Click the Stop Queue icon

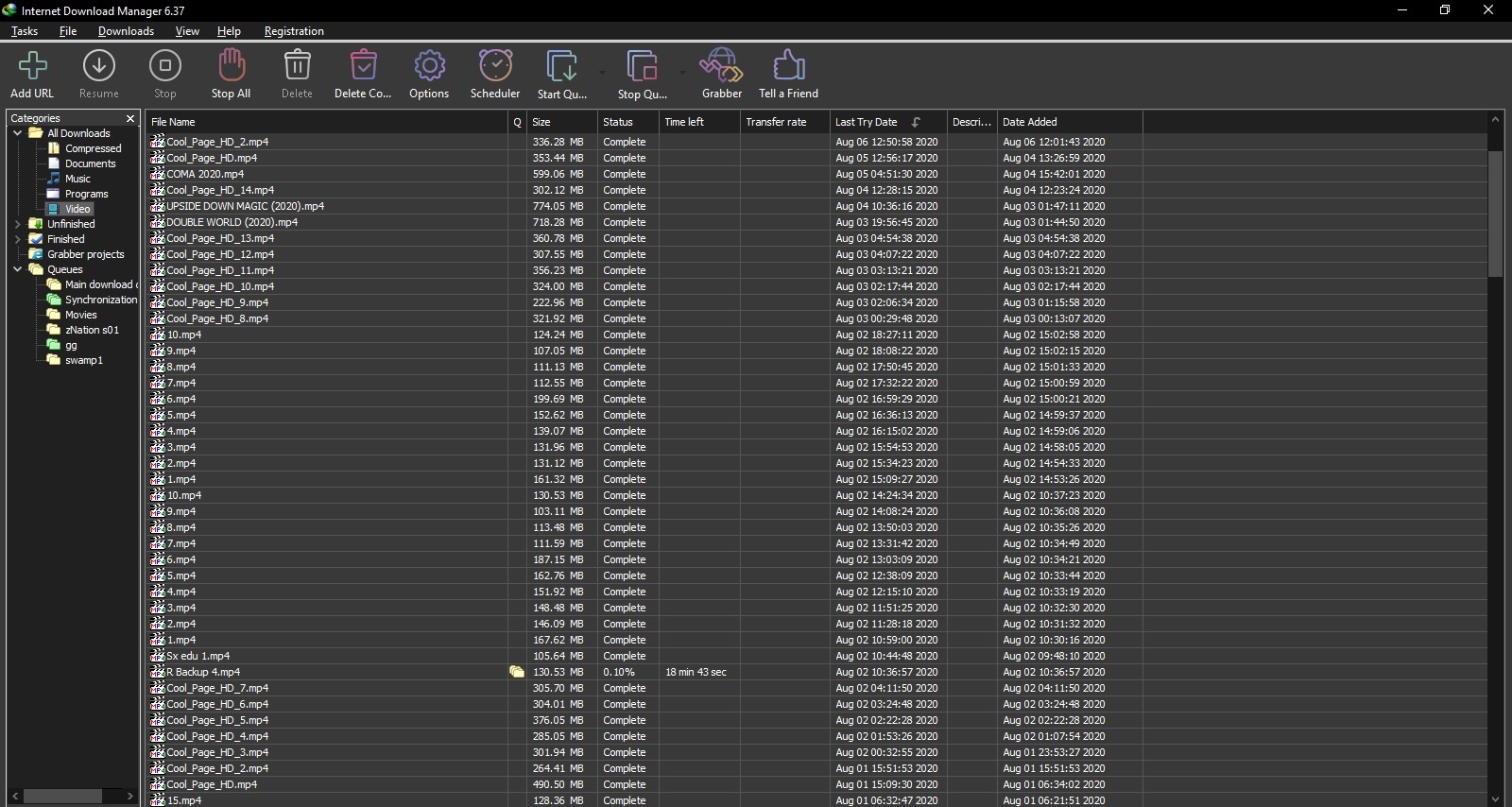[642, 66]
